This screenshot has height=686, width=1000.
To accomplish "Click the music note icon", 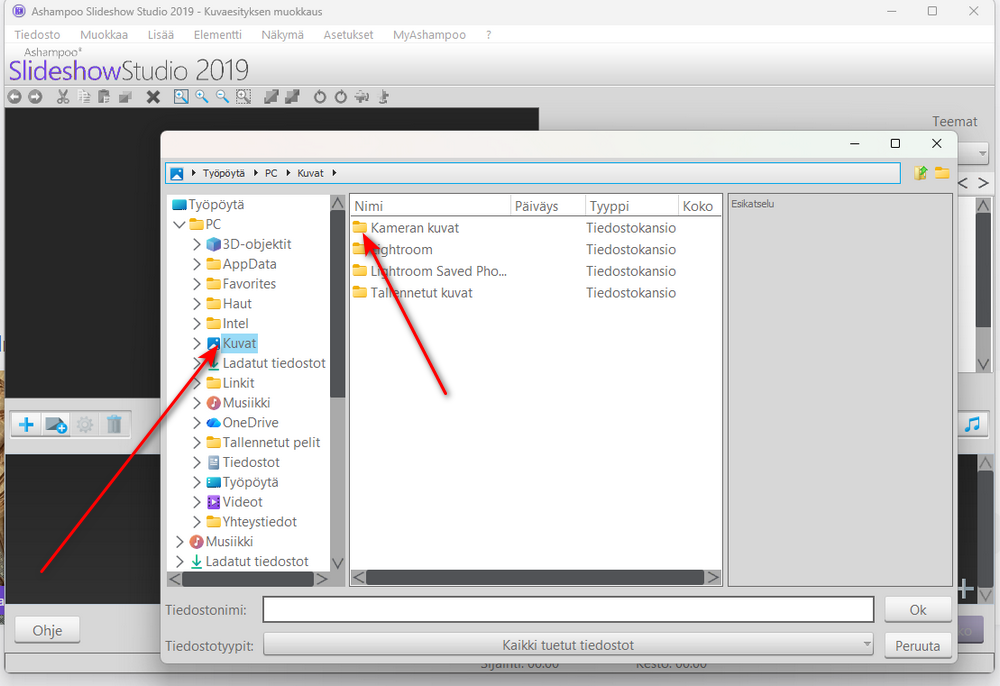I will click(x=972, y=425).
